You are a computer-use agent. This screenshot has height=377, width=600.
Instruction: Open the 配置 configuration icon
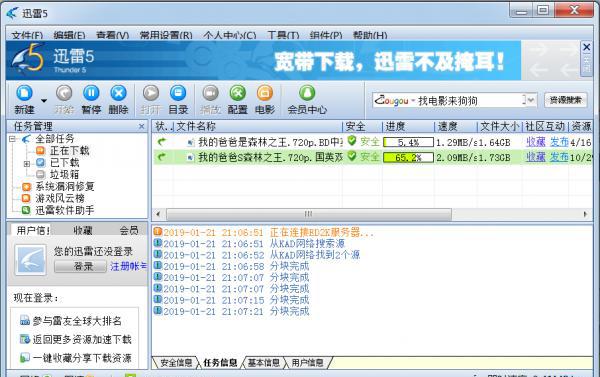click(238, 93)
